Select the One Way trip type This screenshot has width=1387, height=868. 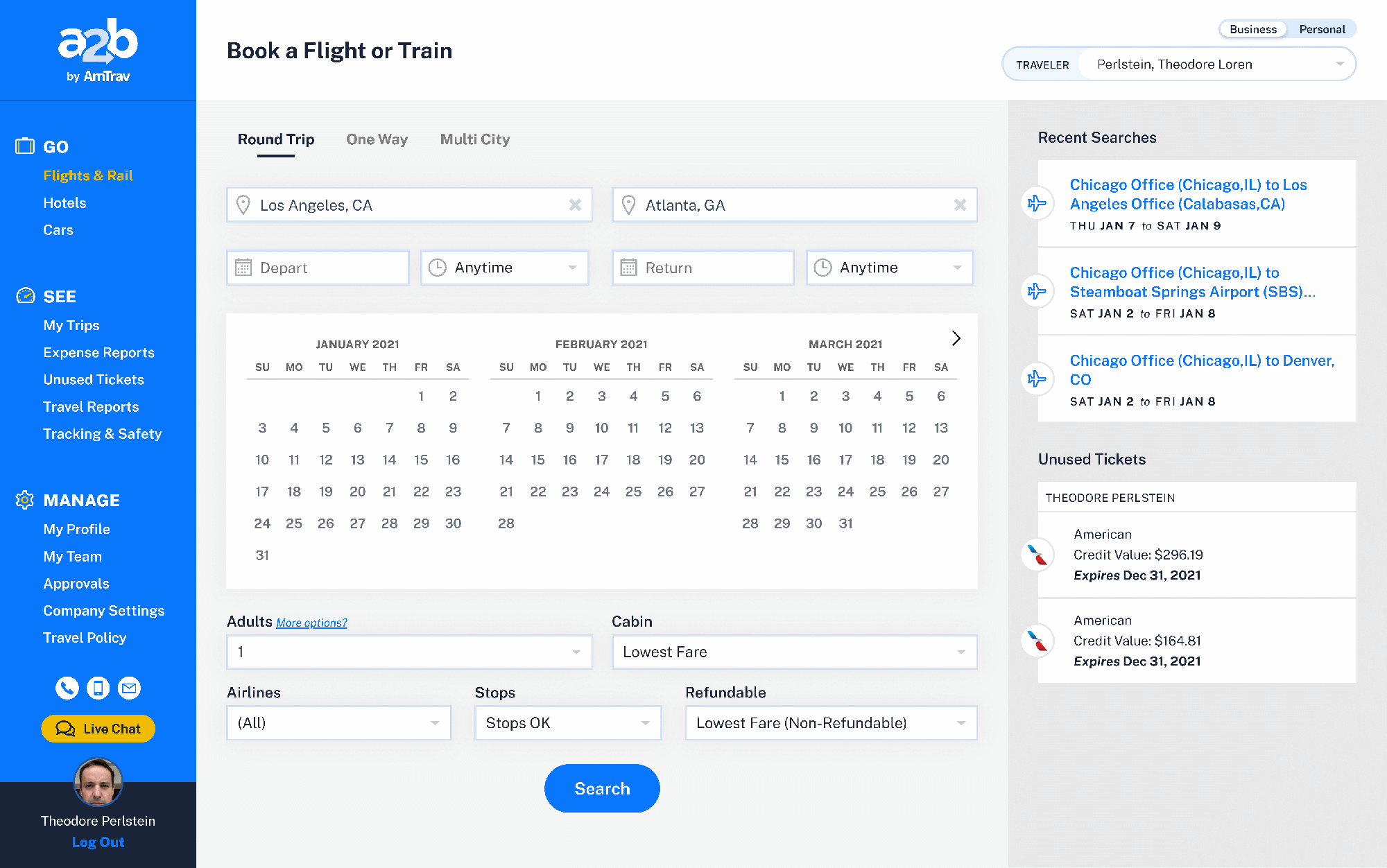pos(377,139)
